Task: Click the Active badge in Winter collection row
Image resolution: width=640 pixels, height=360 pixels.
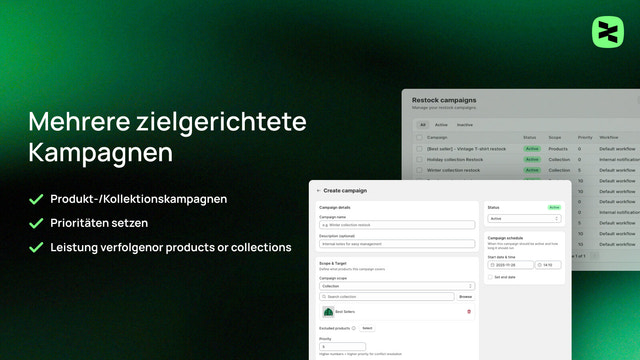Action: (532, 170)
